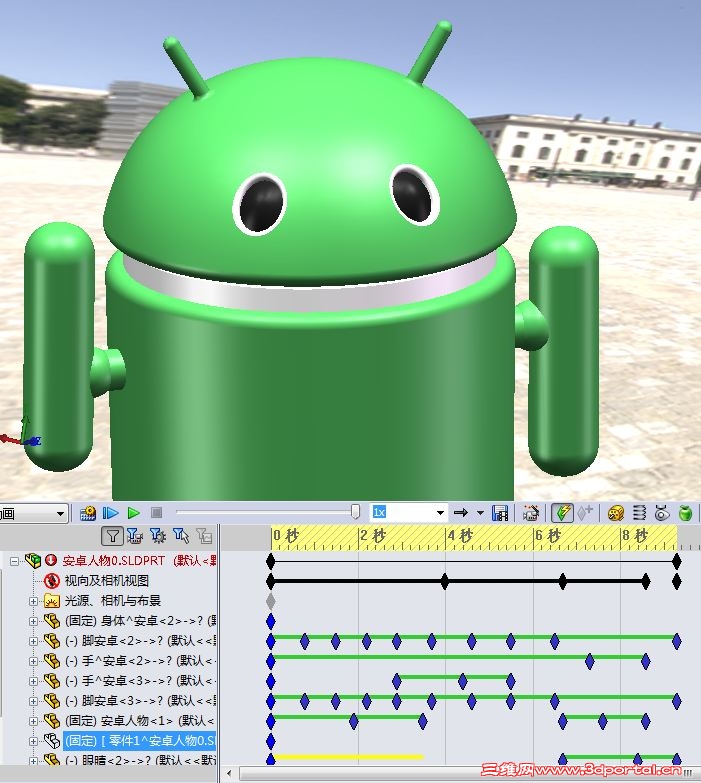Select the 光源、相机与布景 tree item
Viewport: 701px width, 783px height.
(x=113, y=601)
